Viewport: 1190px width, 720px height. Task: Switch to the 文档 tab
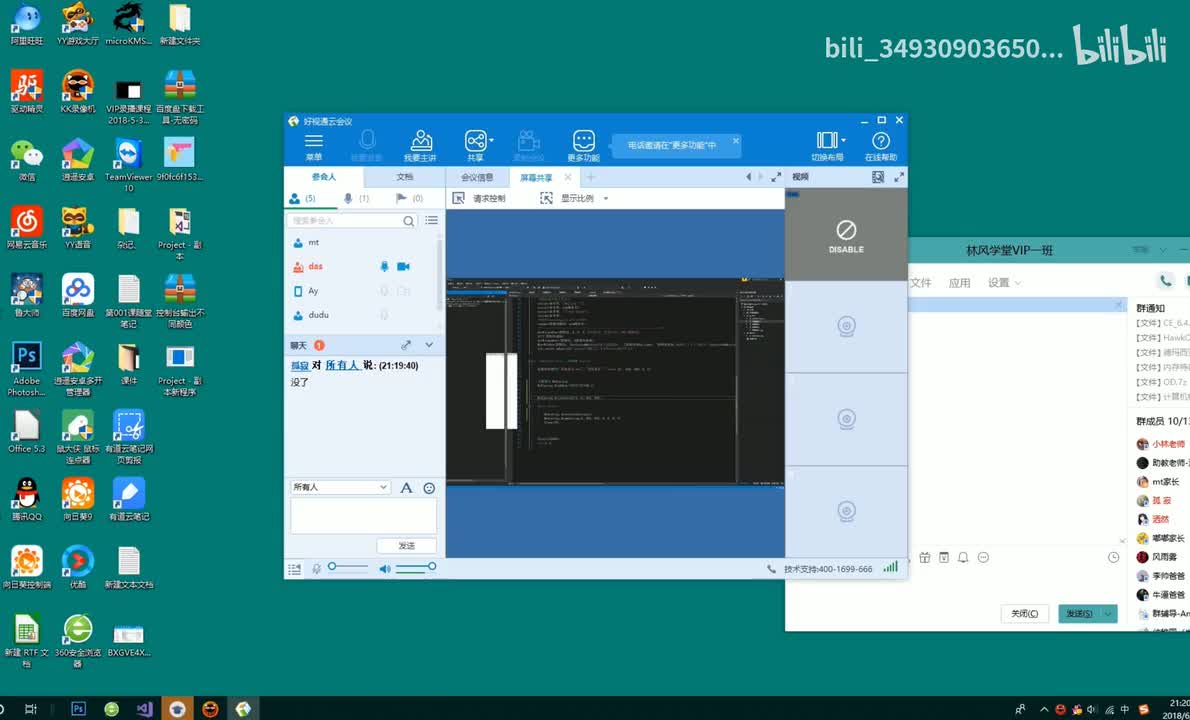pos(405,177)
